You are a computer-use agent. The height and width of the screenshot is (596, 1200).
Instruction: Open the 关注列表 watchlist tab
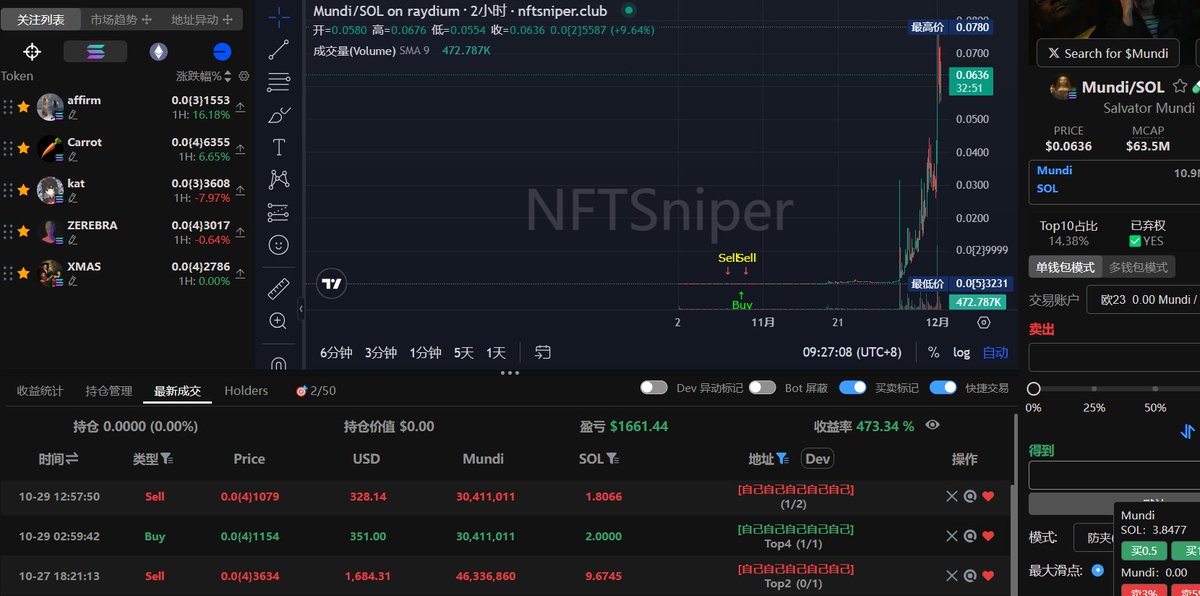coord(41,19)
